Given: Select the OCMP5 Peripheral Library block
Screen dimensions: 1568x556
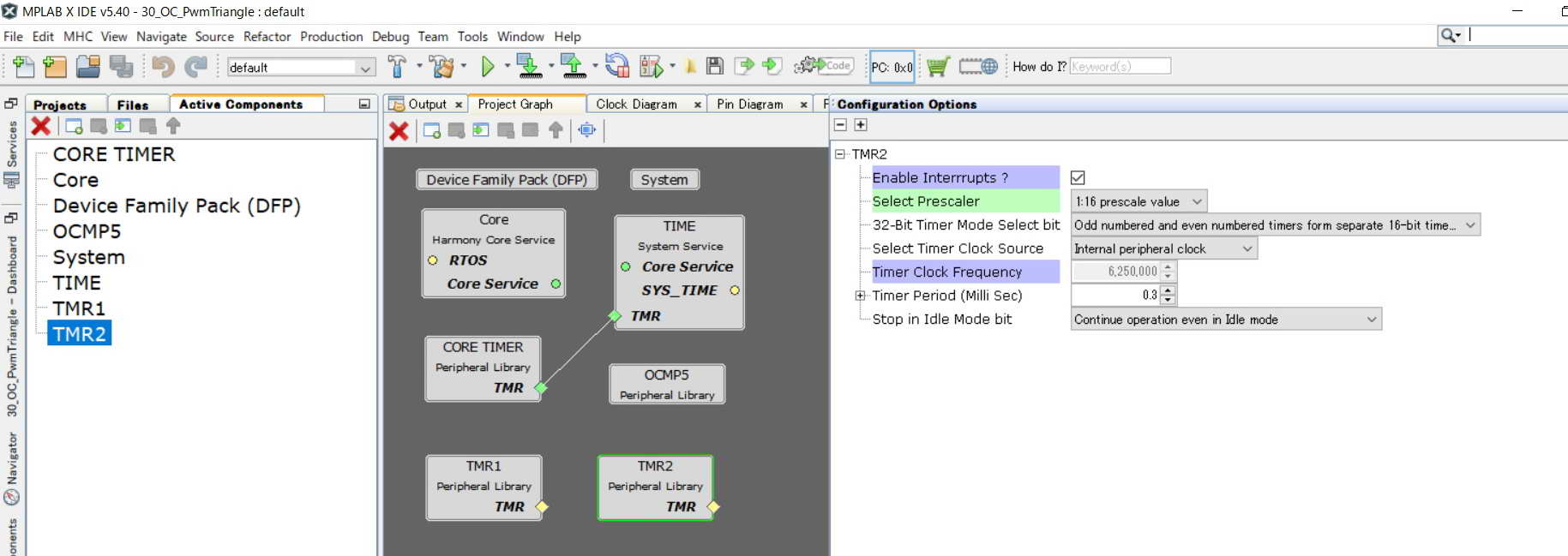Looking at the screenshot, I should click(x=667, y=385).
